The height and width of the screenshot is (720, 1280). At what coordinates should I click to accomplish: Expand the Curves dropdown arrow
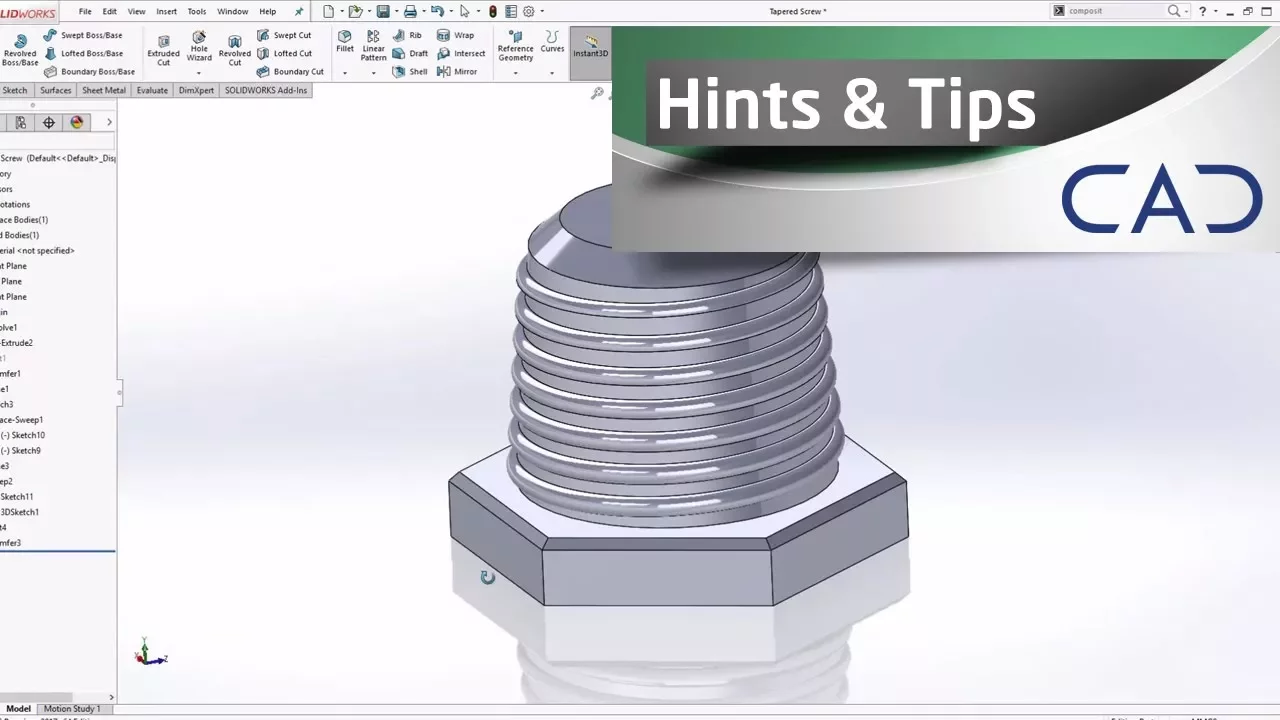(x=552, y=73)
